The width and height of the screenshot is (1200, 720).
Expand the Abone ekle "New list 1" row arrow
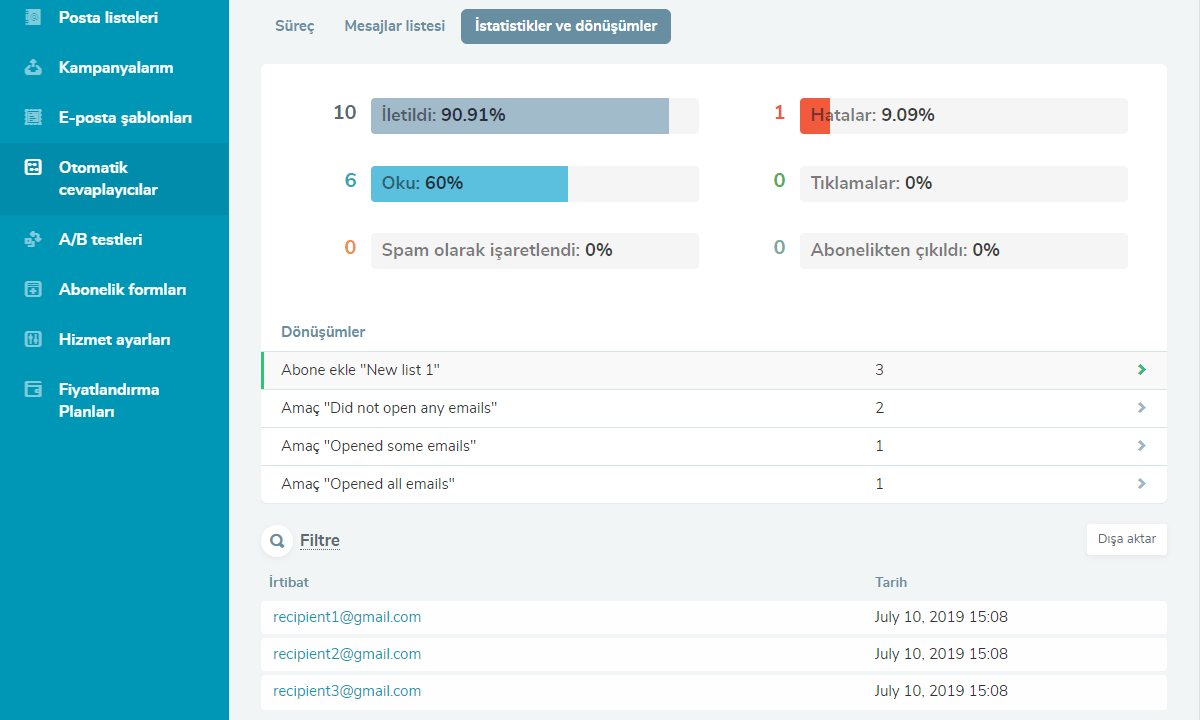[1141, 370]
